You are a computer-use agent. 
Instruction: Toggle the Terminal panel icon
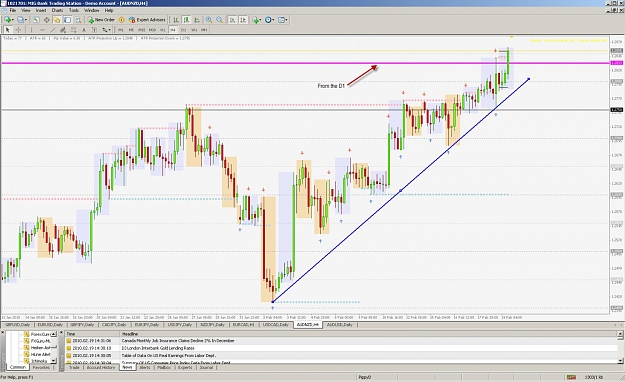click(67, 20)
